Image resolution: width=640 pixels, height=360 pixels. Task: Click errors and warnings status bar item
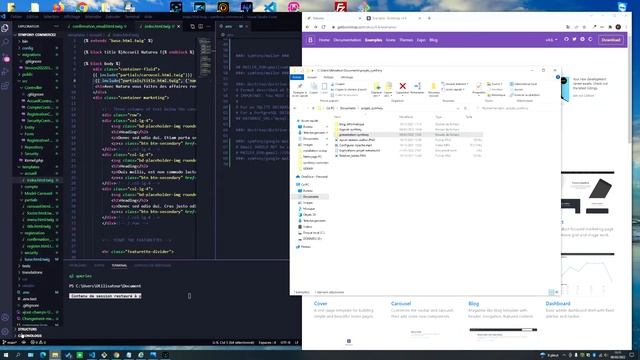click(39, 342)
